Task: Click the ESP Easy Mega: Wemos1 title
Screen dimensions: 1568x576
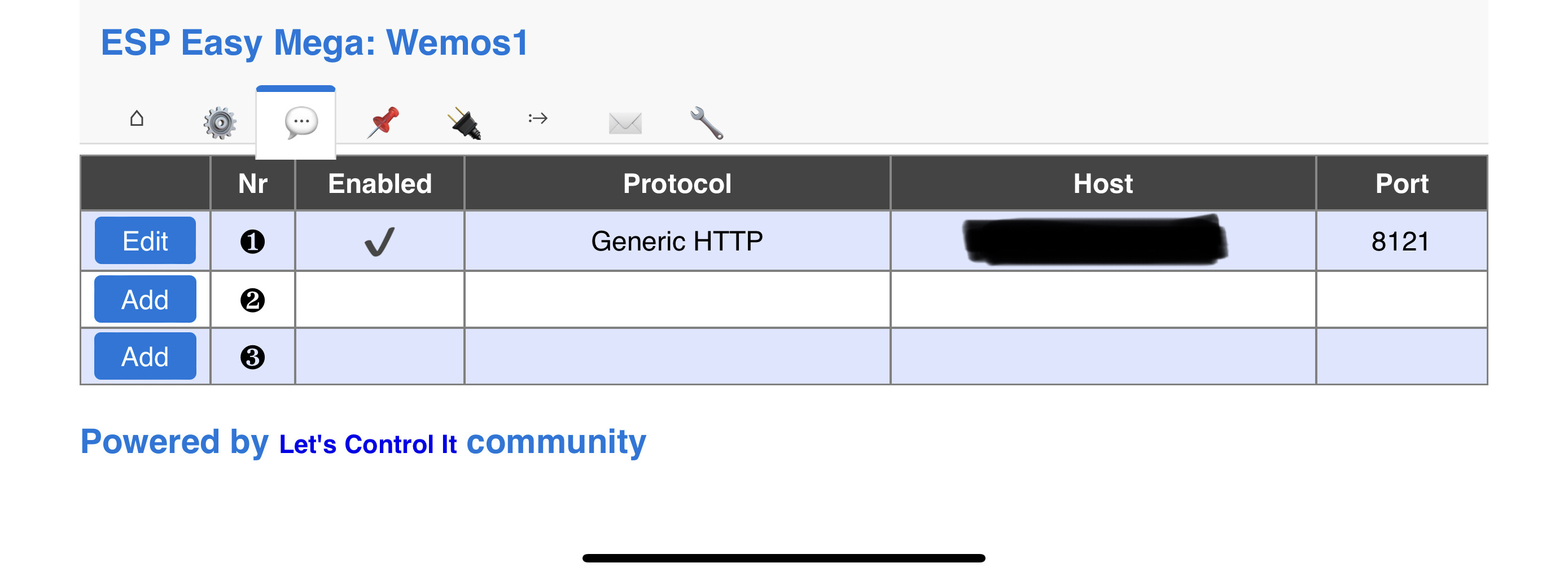Action: [x=314, y=42]
